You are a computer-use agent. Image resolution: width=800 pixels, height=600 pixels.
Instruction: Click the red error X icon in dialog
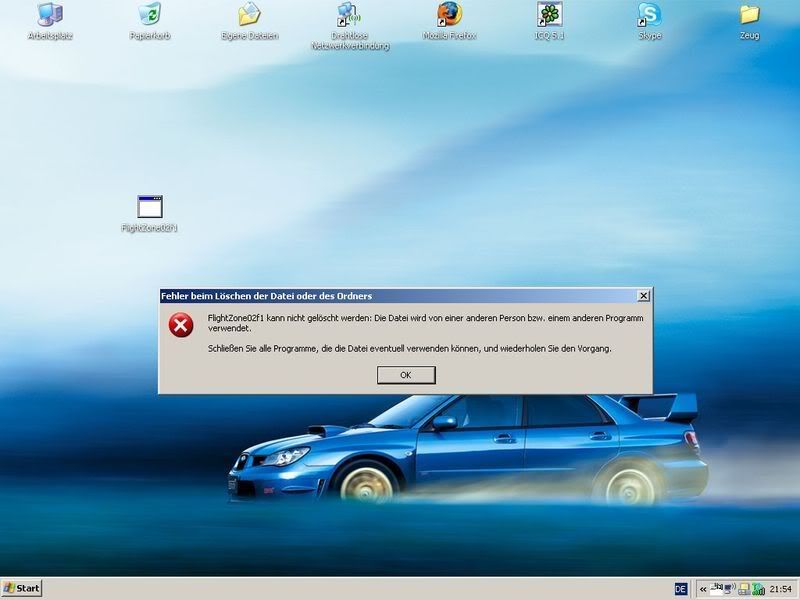pos(181,326)
